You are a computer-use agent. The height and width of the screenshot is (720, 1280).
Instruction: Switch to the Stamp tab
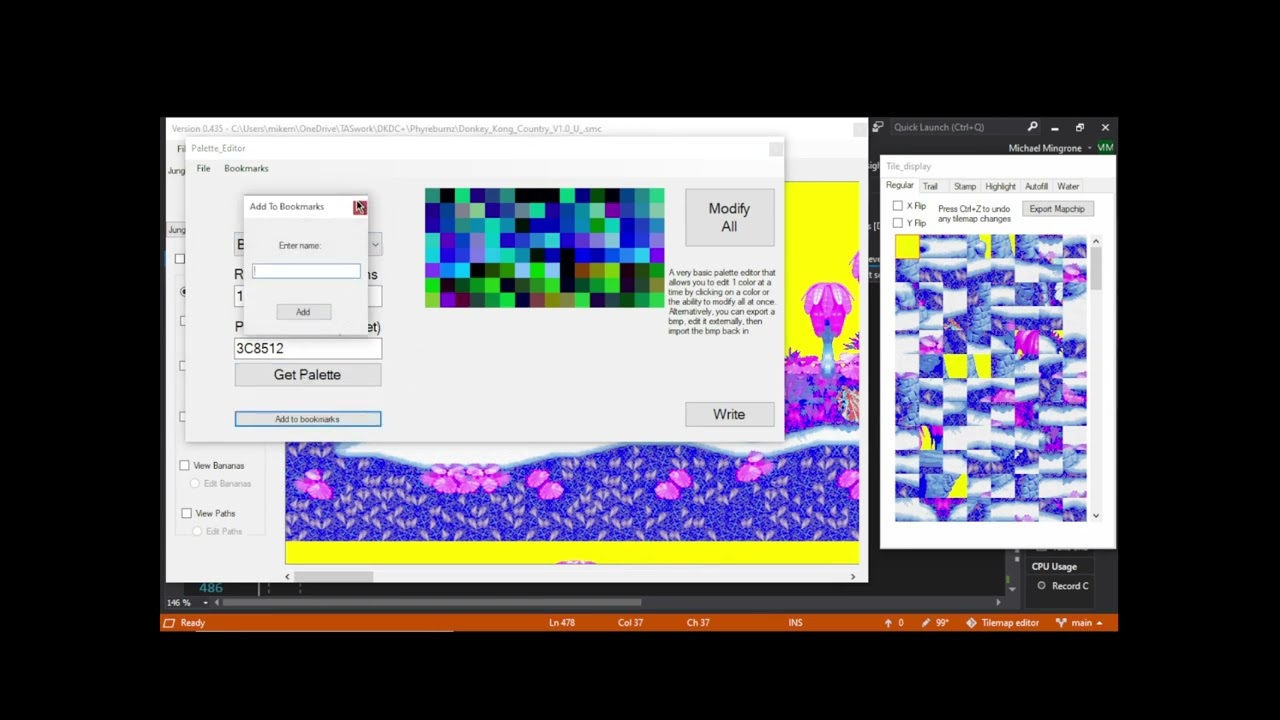point(965,187)
